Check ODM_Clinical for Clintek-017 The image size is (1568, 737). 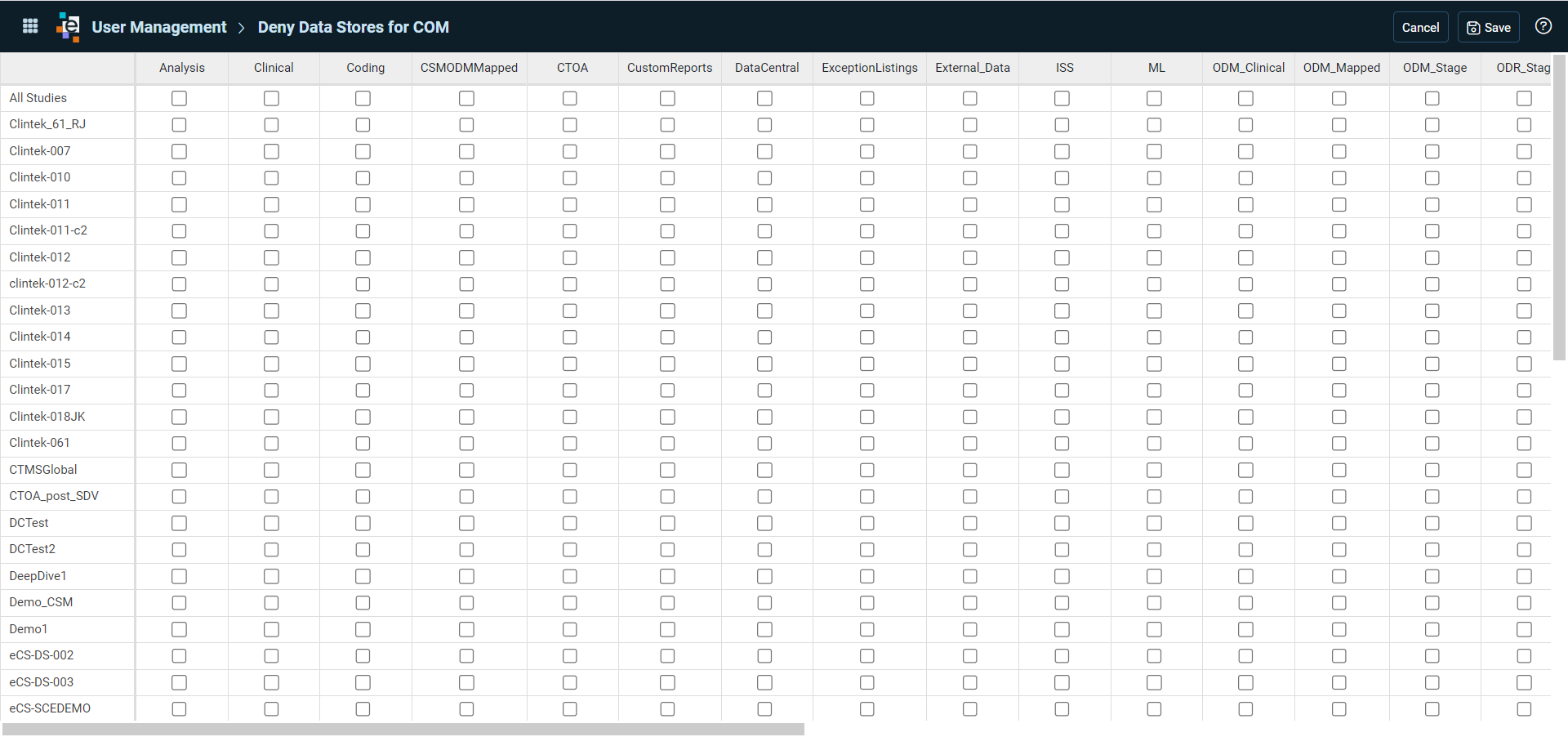click(1245, 391)
